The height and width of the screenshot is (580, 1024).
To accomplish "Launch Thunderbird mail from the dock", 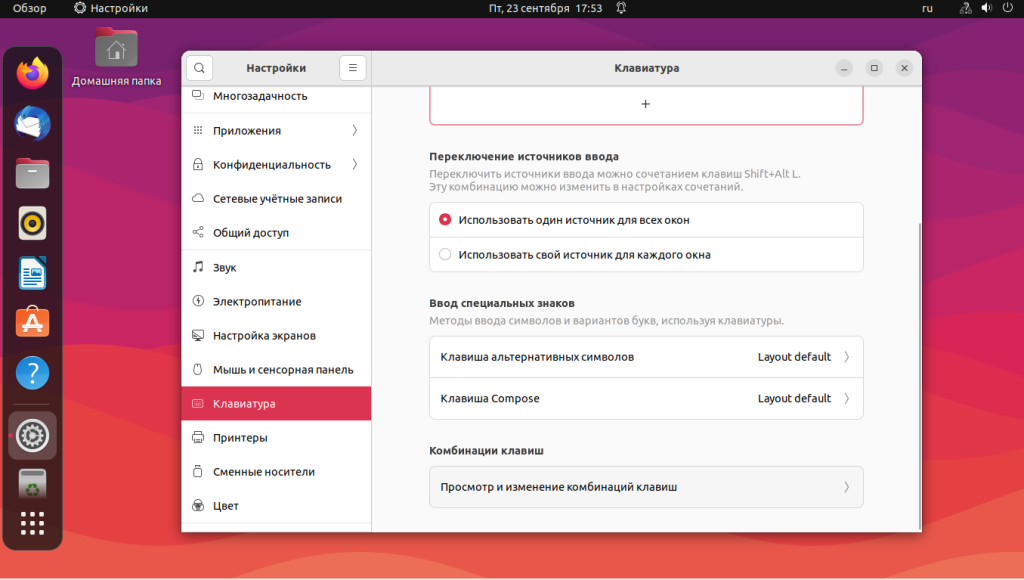I will click(32, 123).
